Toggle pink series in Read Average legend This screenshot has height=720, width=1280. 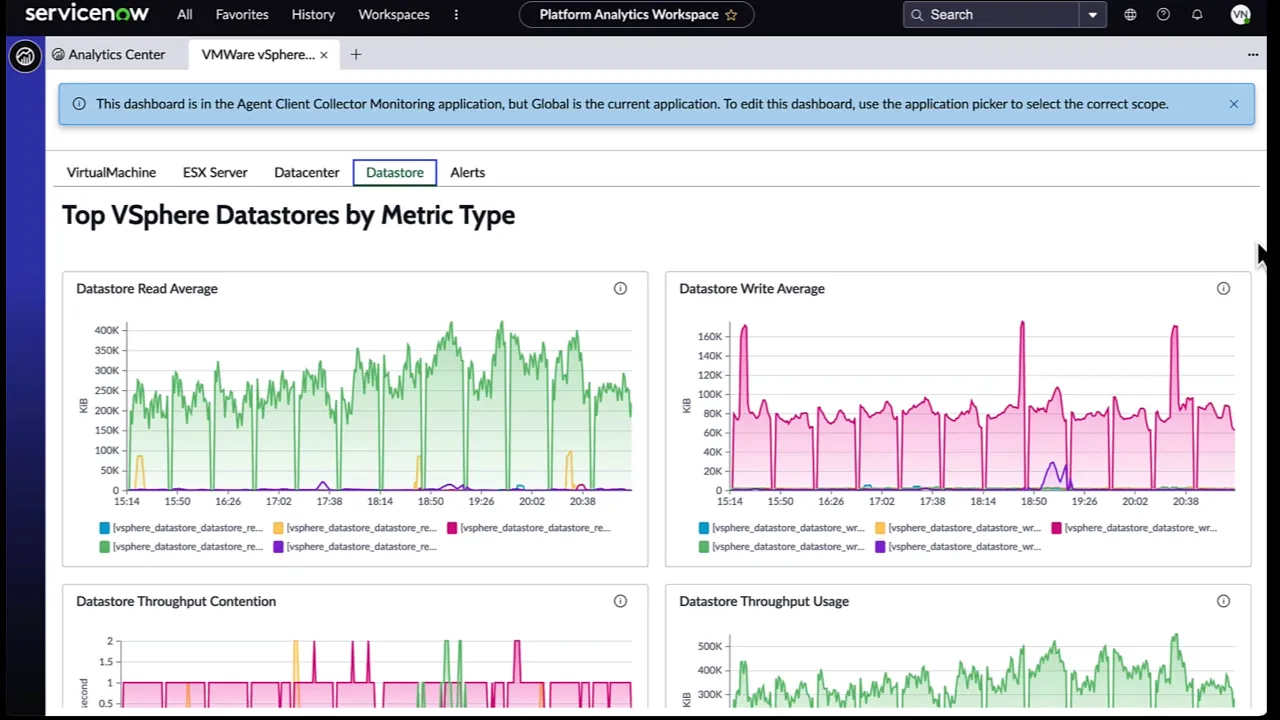click(529, 527)
